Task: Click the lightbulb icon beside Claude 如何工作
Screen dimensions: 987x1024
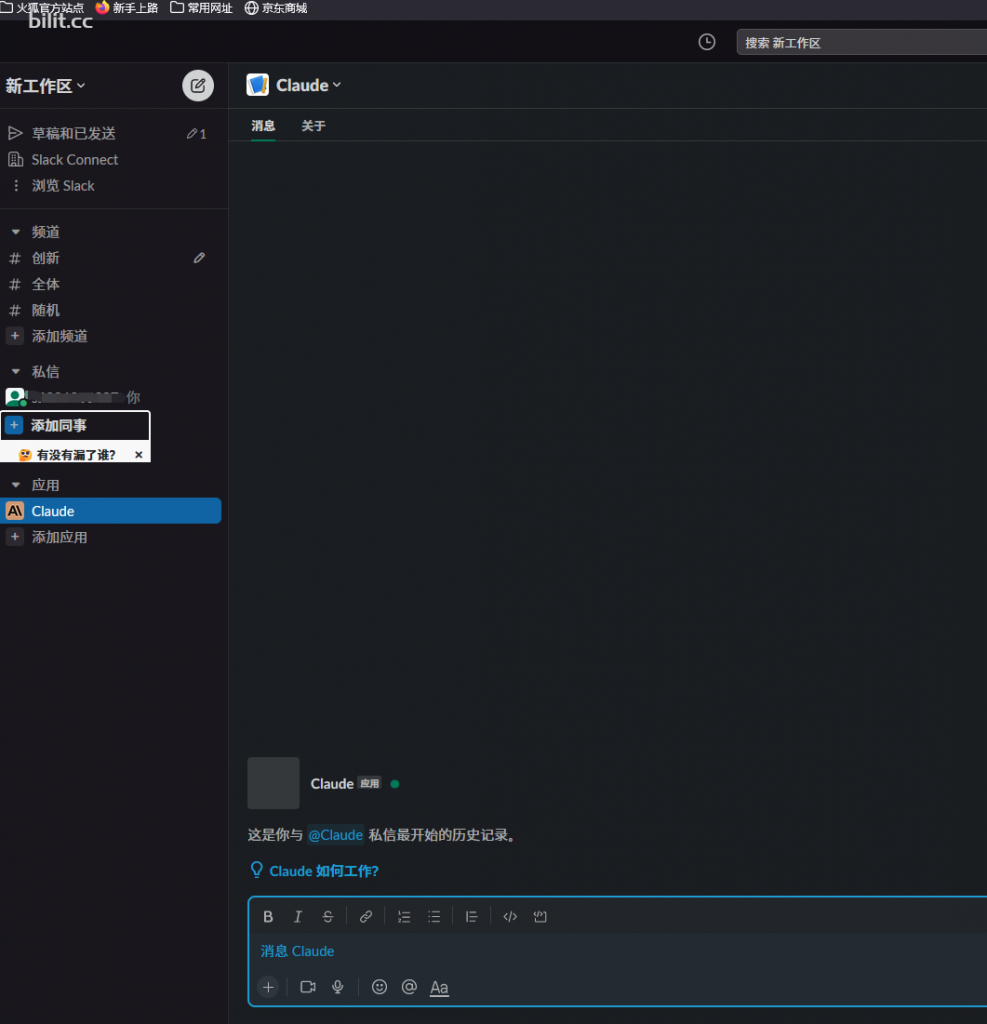Action: tap(257, 870)
